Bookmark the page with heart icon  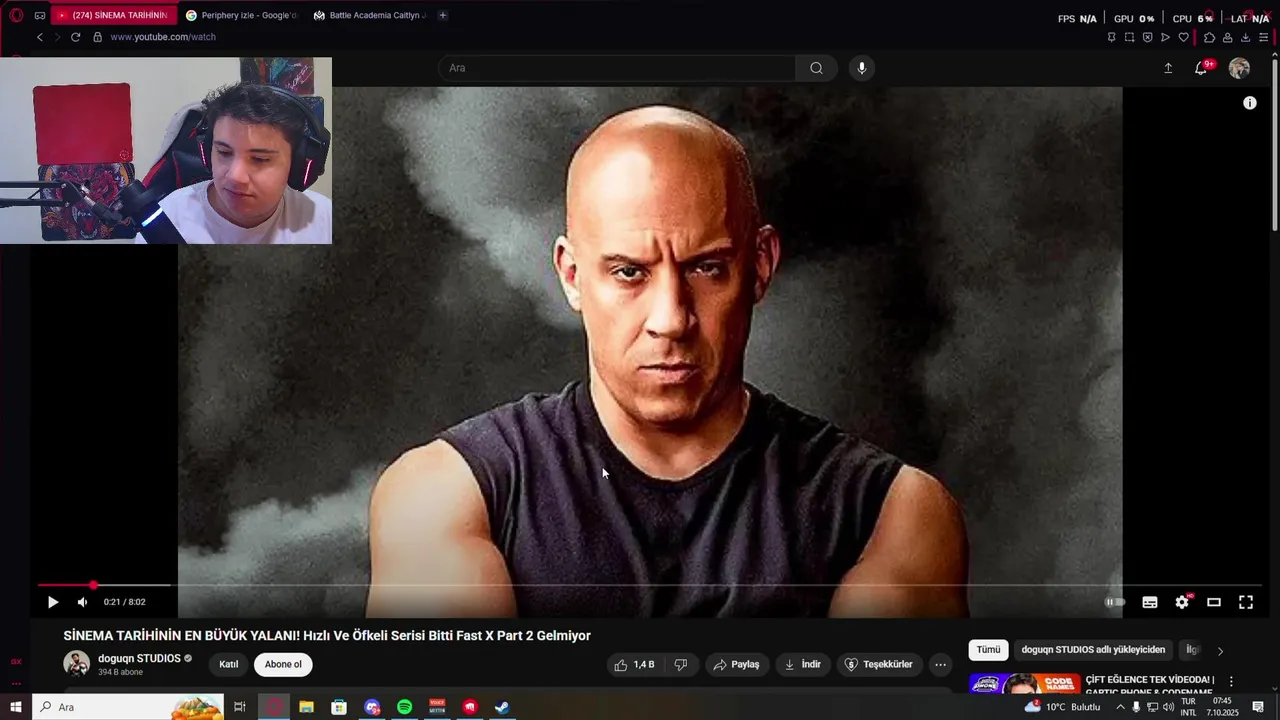pos(1183,37)
